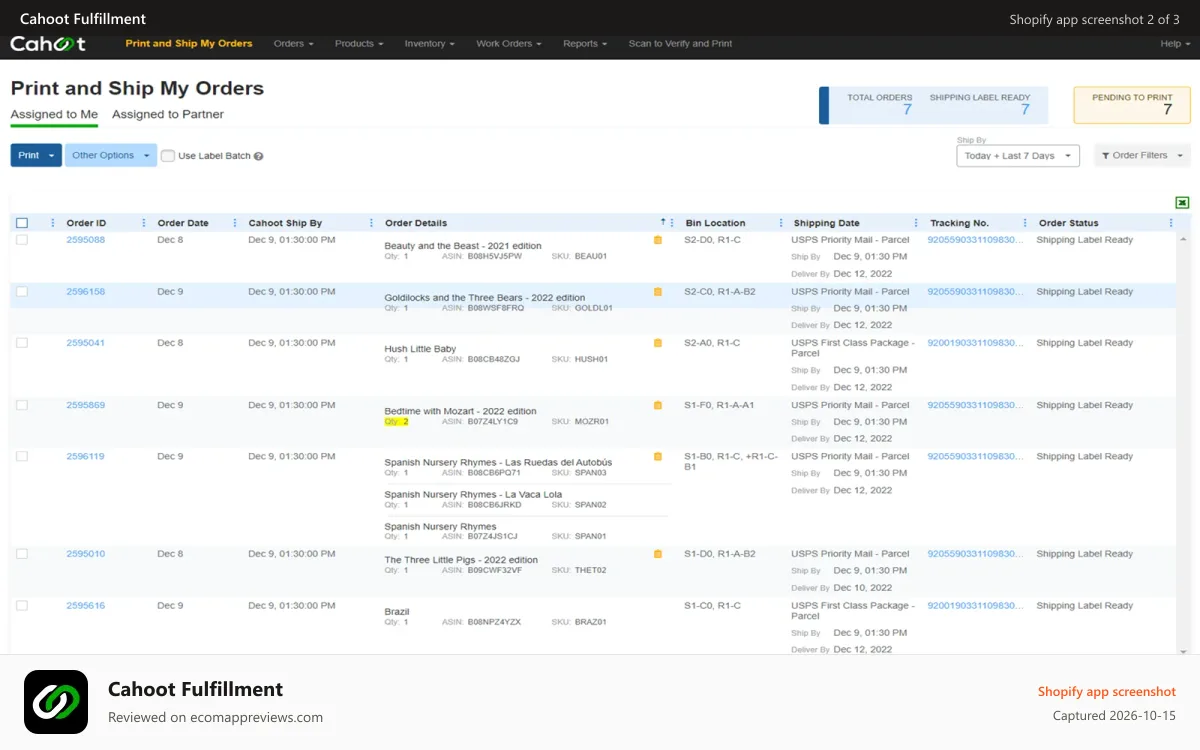Click the Cahoot logo in the navbar
Viewport: 1200px width, 750px height.
[47, 44]
